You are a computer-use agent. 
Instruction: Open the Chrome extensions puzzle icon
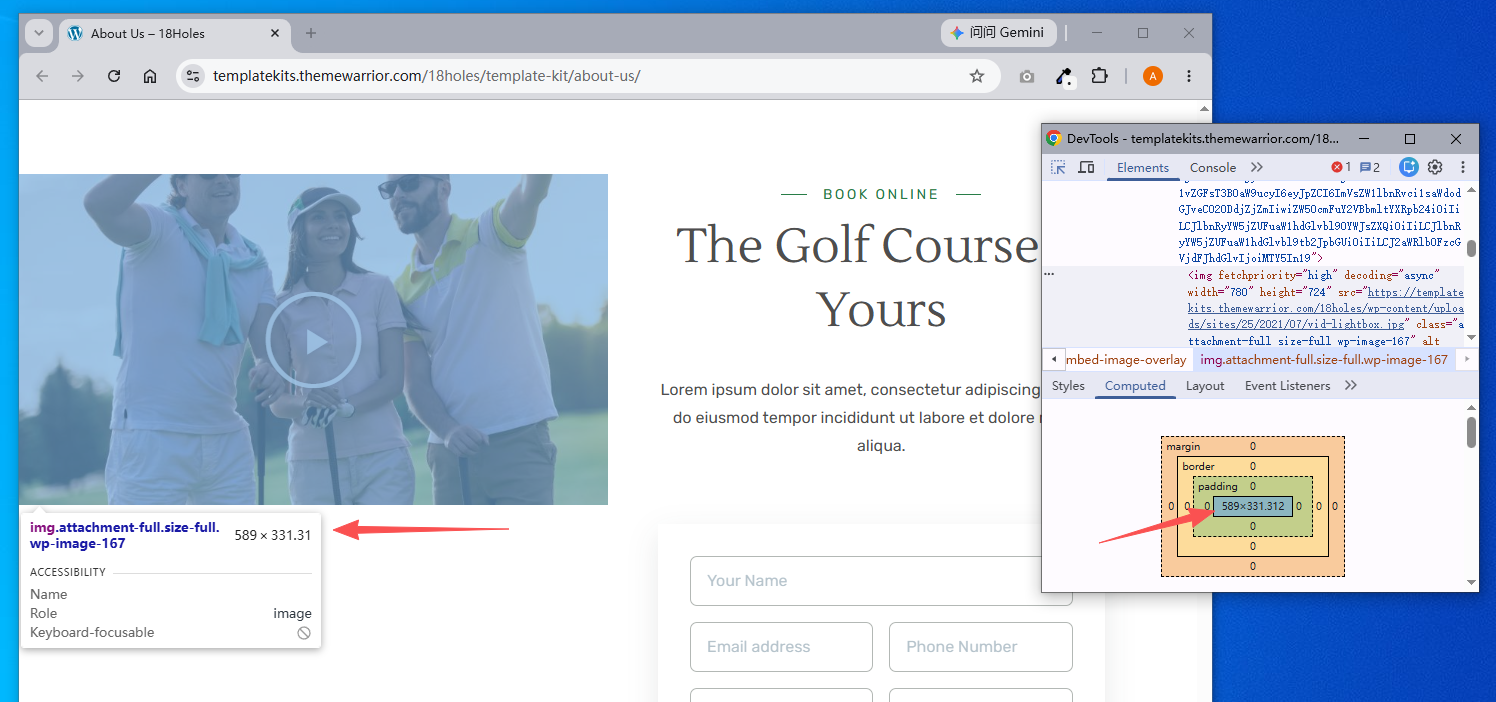1099,76
